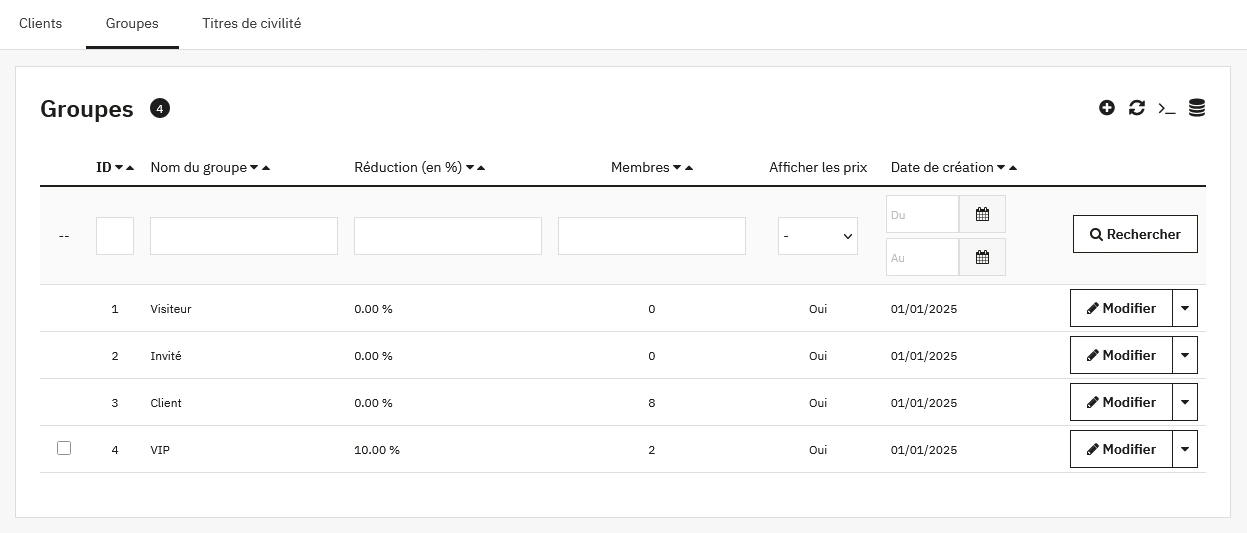The image size is (1247, 533).
Task: Open the 'Du' date calendar picker
Action: 982,214
